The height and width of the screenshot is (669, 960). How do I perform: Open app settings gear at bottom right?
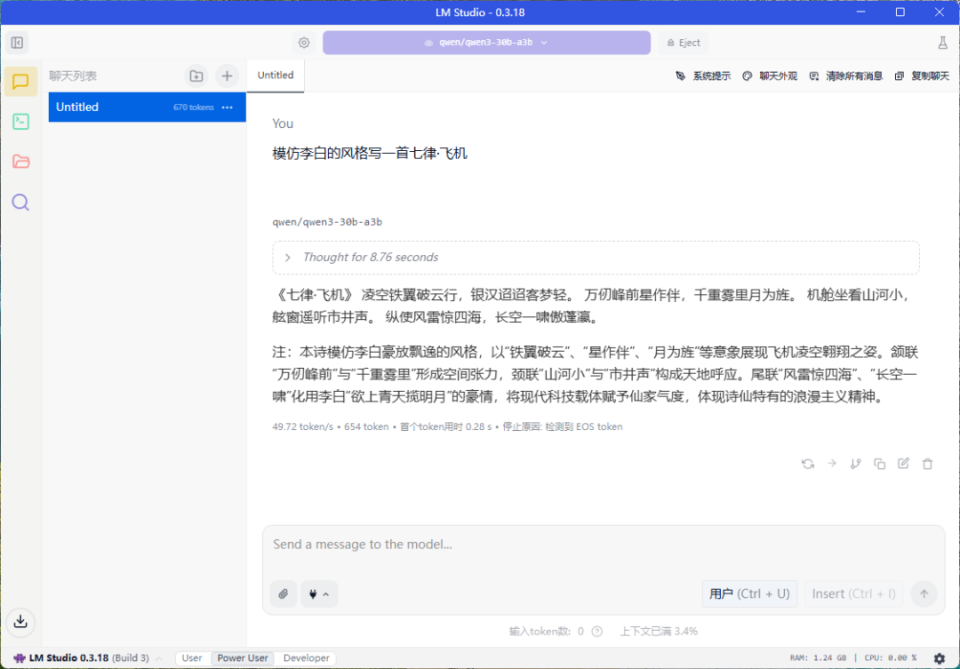[x=939, y=658]
